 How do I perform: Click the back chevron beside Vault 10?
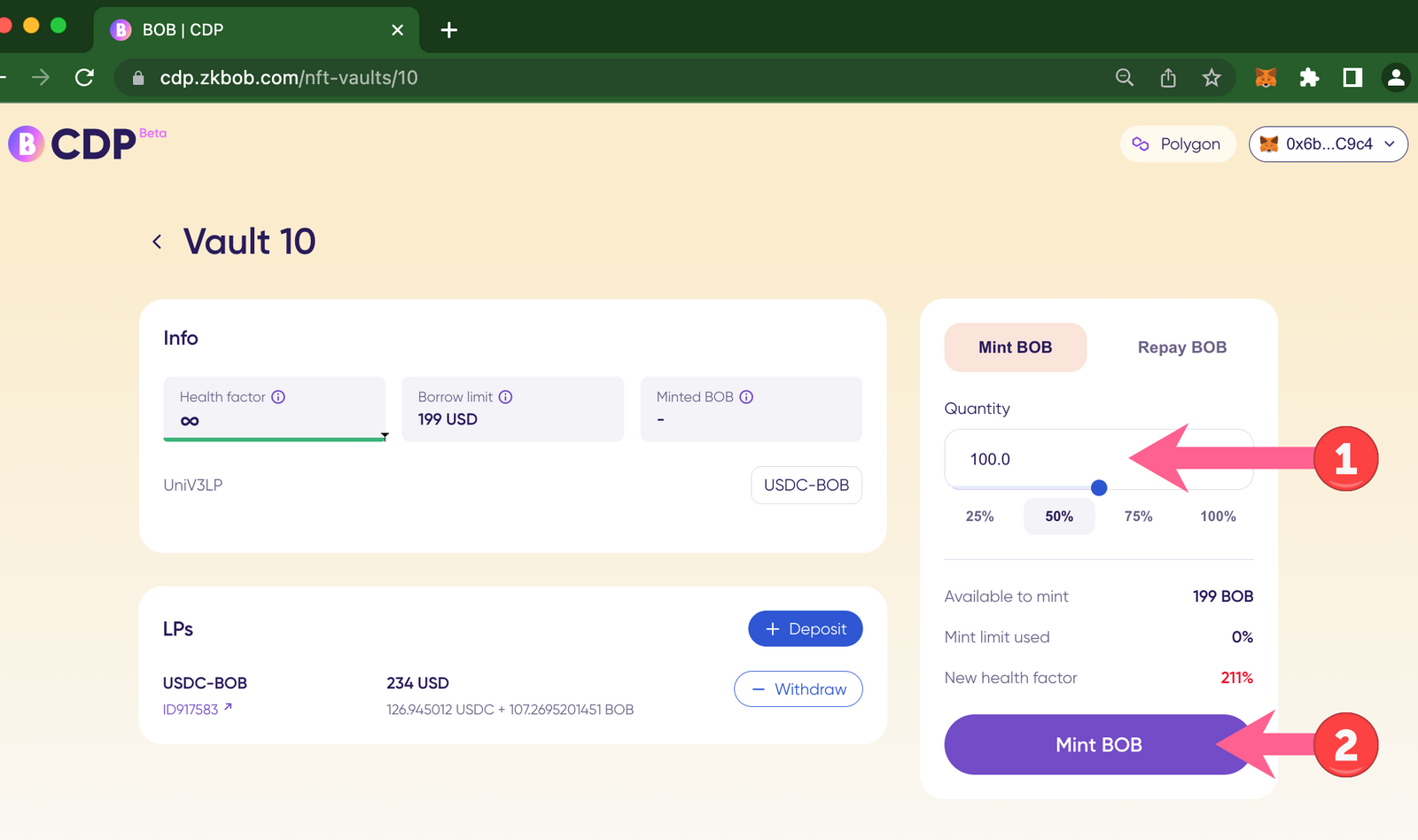tap(157, 241)
